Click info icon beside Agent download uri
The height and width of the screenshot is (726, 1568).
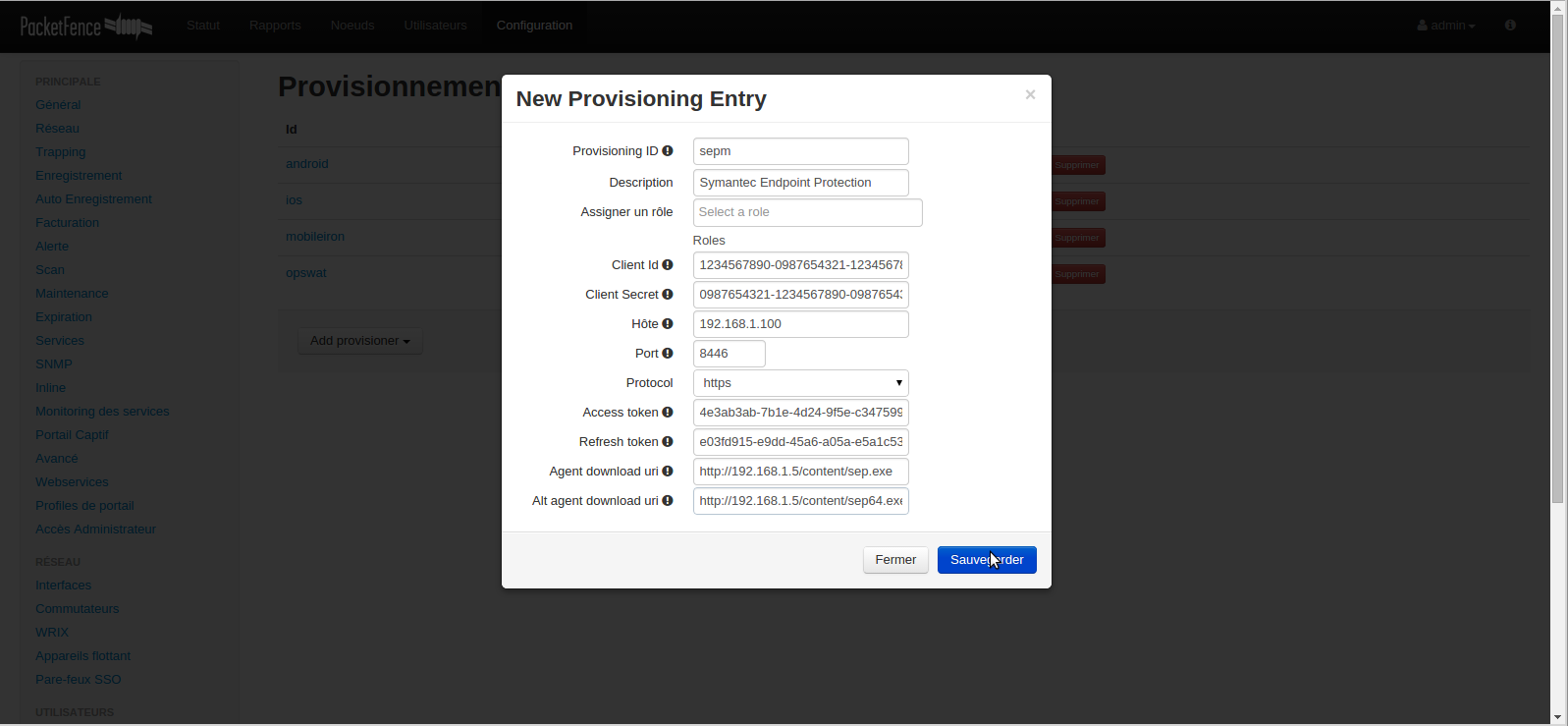coord(668,472)
